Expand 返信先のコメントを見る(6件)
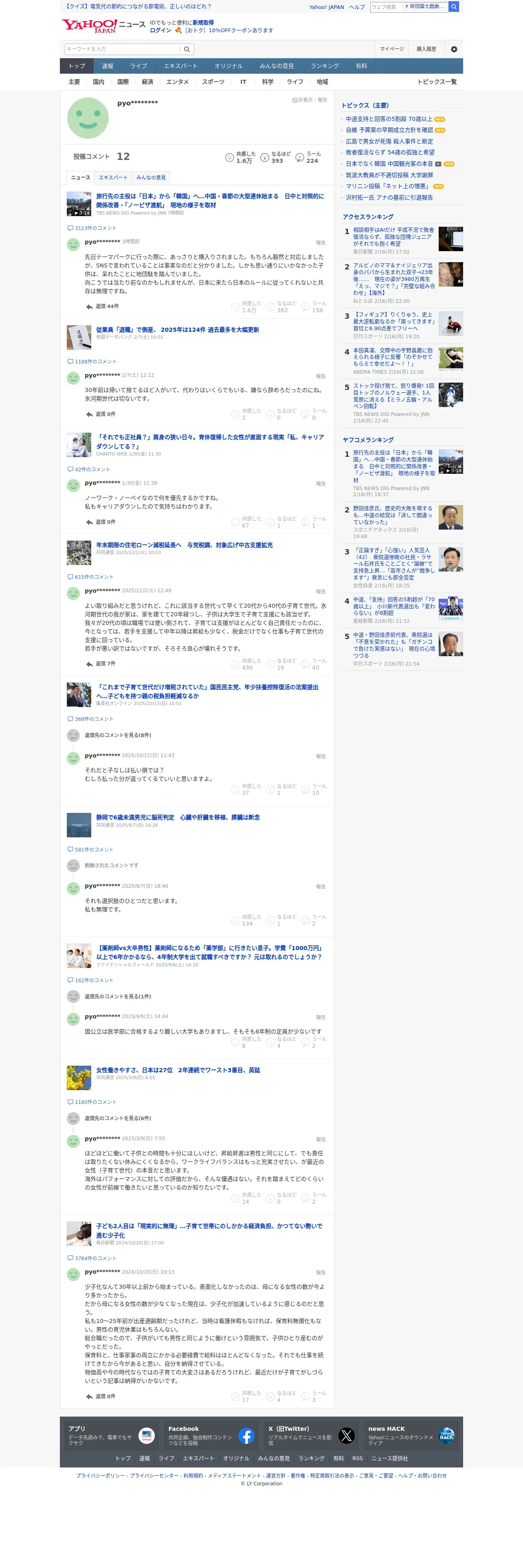Image resolution: width=523 pixels, height=1568 pixels. (117, 1118)
